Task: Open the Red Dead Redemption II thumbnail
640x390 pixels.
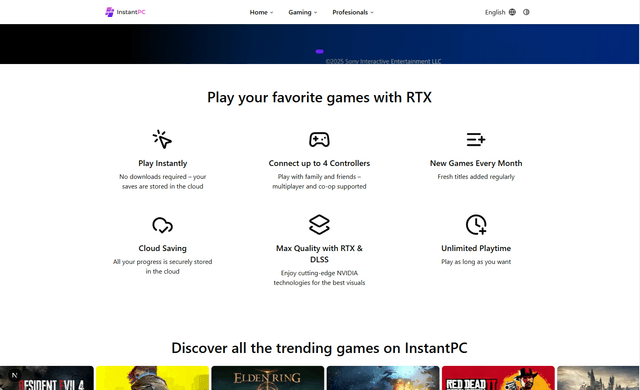Action: 498,378
